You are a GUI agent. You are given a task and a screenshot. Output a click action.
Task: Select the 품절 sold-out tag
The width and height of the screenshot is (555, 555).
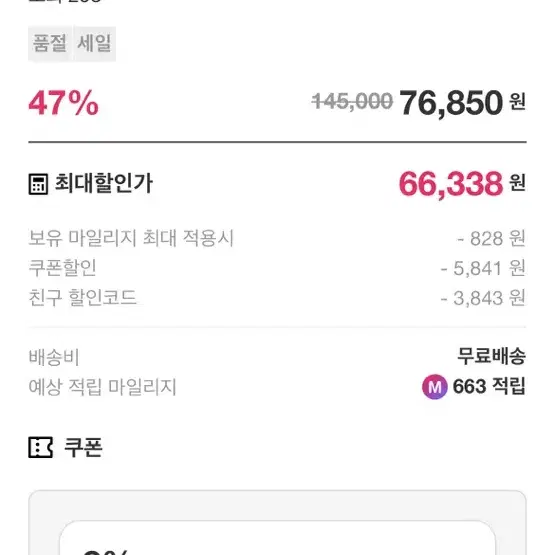click(50, 44)
